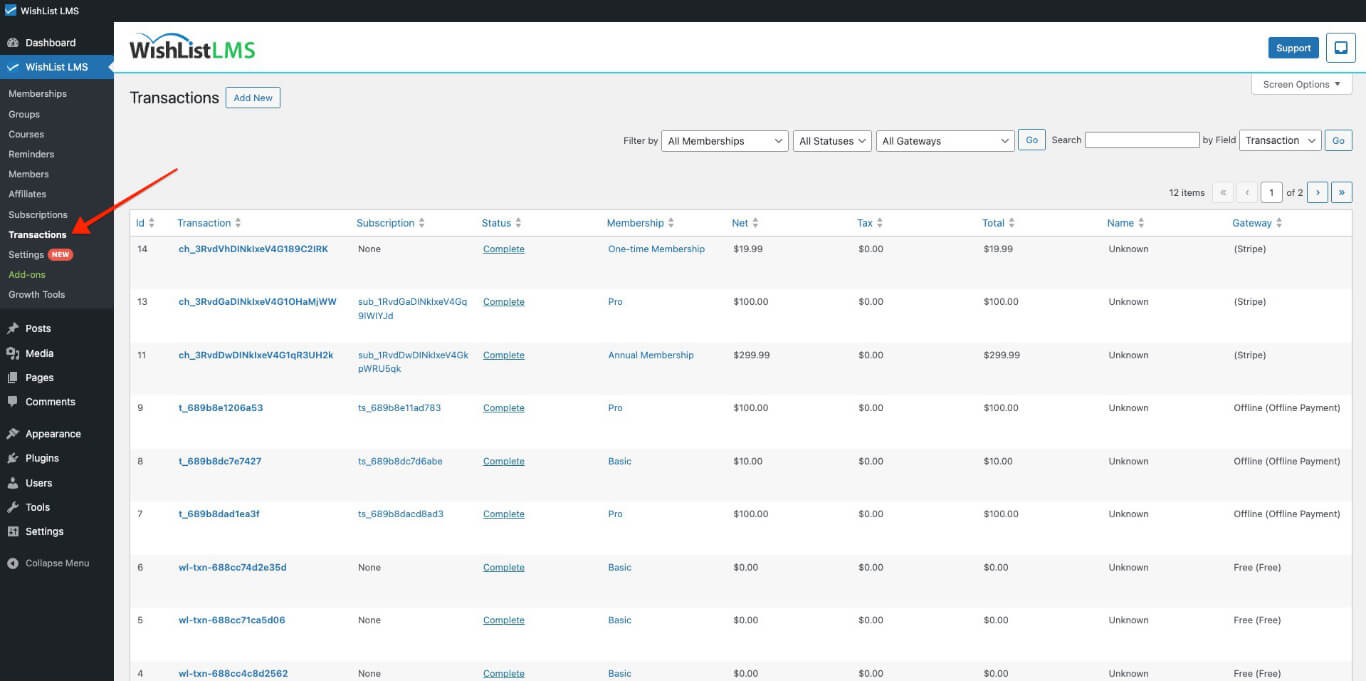Screen dimensions: 1366x681
Task: Toggle sorting on the Status column
Action: tap(516, 222)
